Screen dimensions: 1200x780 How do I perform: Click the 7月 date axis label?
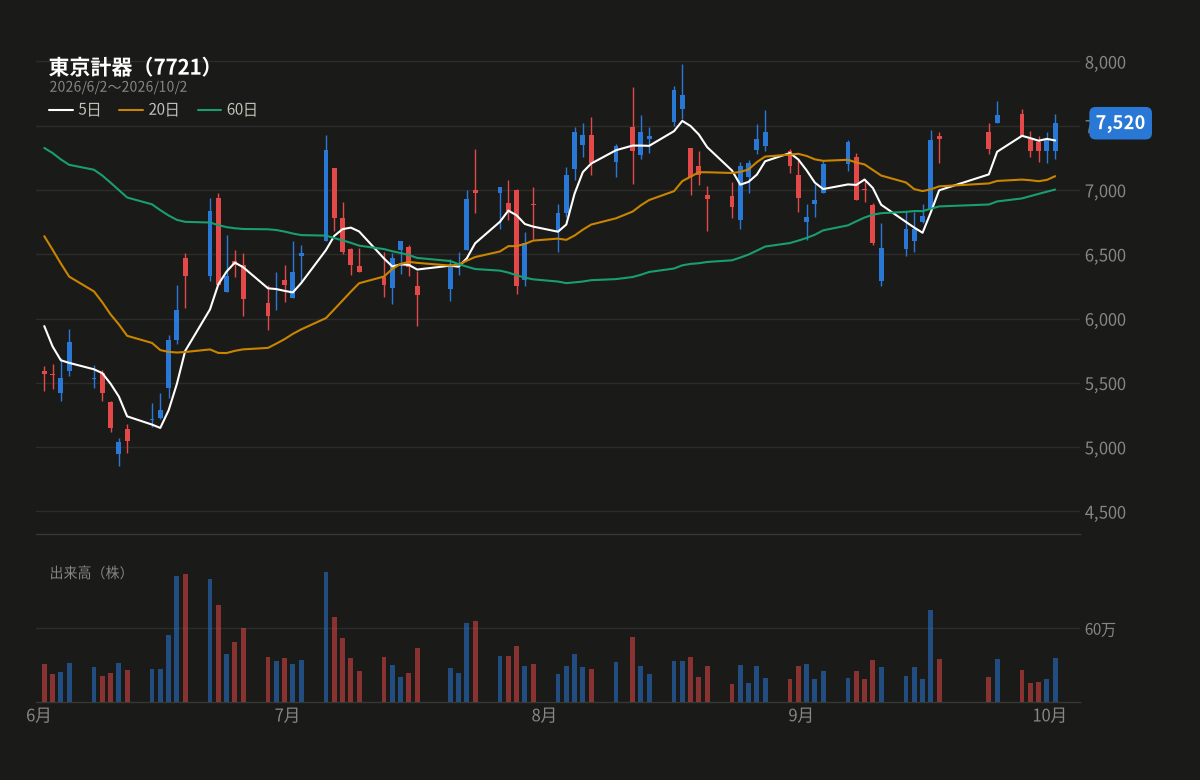[x=287, y=715]
